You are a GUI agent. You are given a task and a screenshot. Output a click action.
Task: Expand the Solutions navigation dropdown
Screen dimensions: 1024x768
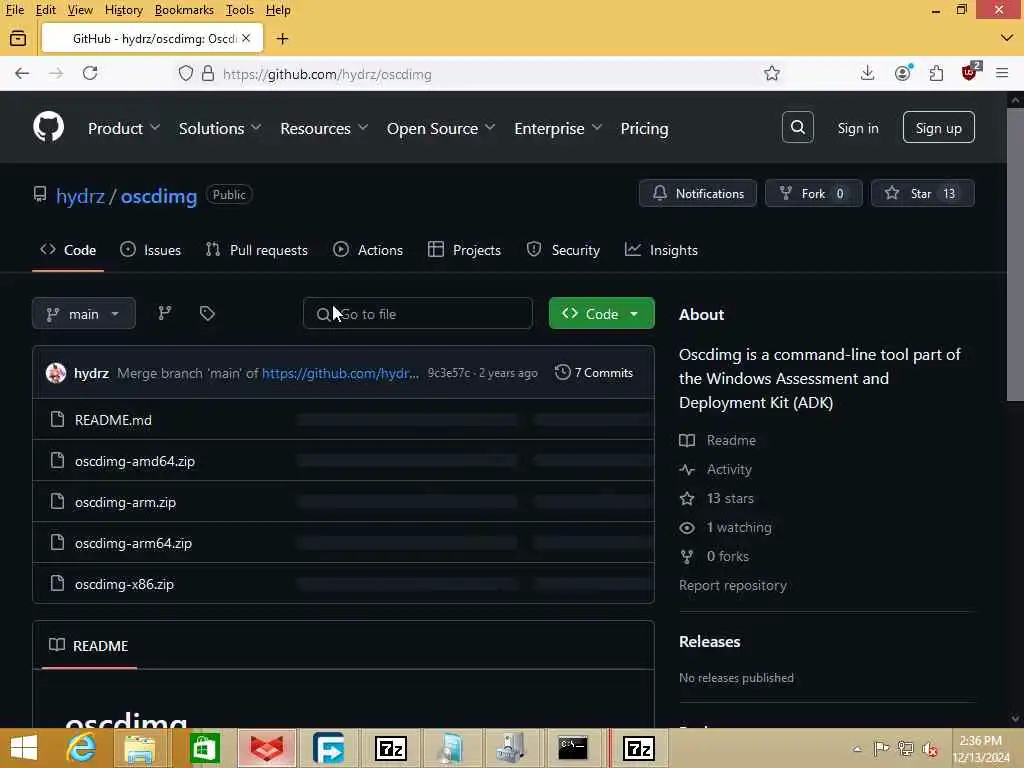point(220,128)
